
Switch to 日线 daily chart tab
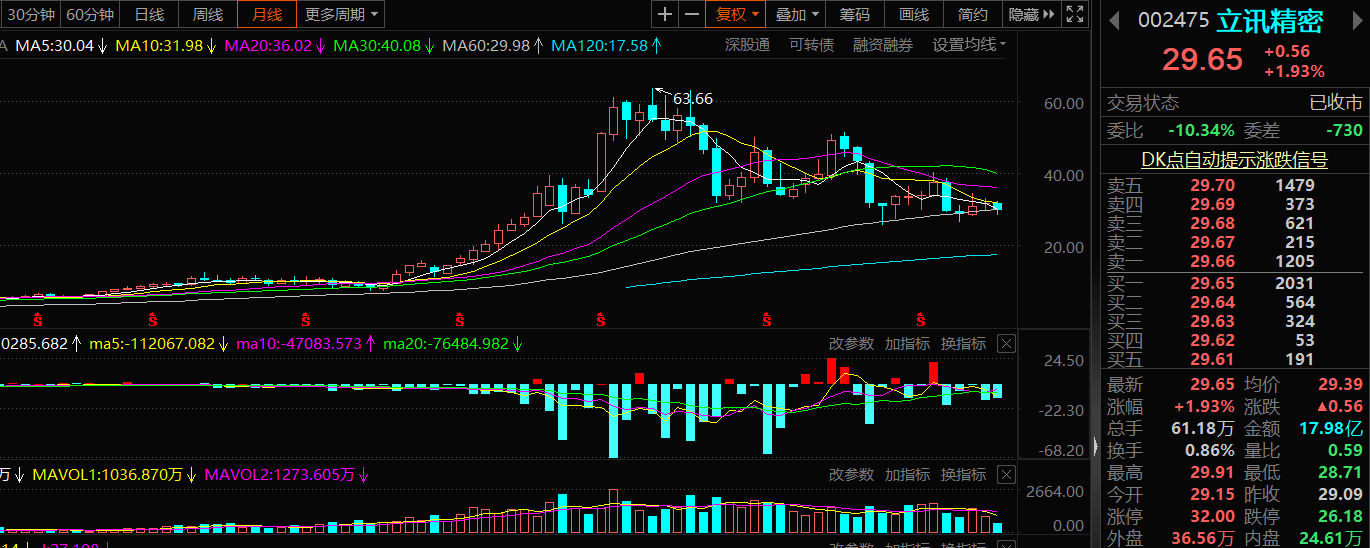click(x=149, y=14)
